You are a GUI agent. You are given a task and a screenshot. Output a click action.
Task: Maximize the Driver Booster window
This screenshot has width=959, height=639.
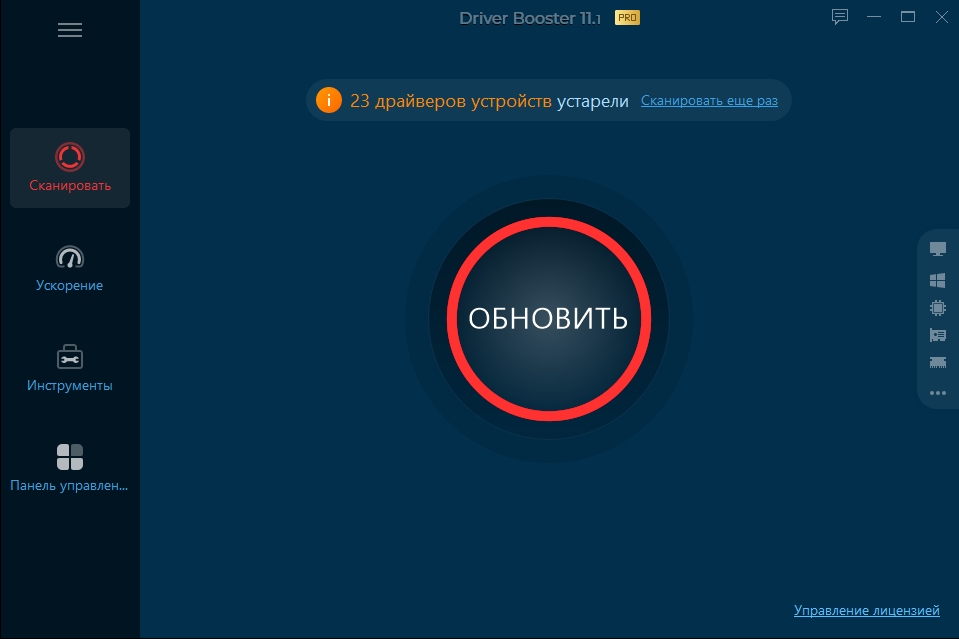click(908, 17)
